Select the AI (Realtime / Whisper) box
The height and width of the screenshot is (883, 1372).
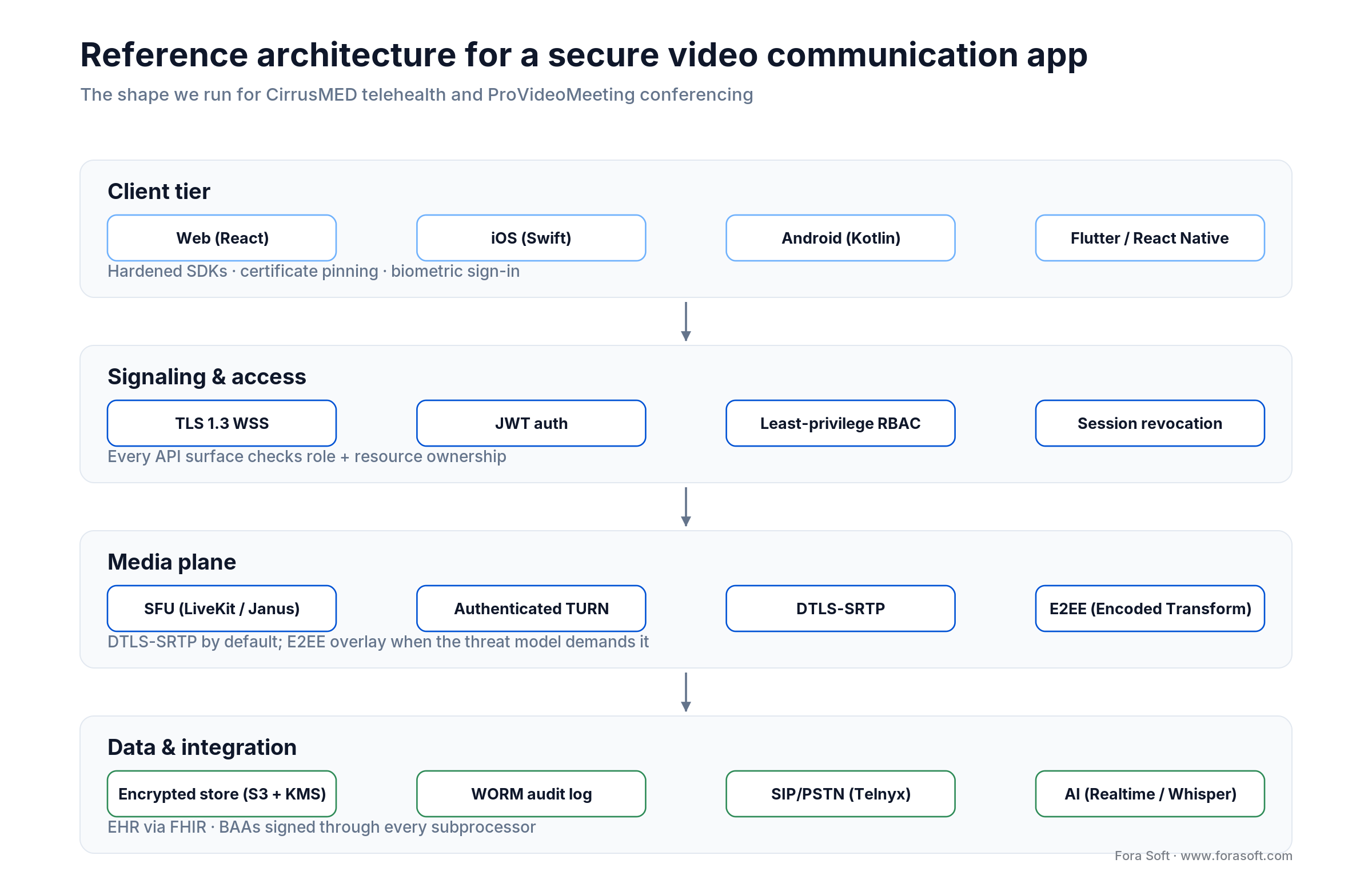click(x=1150, y=794)
